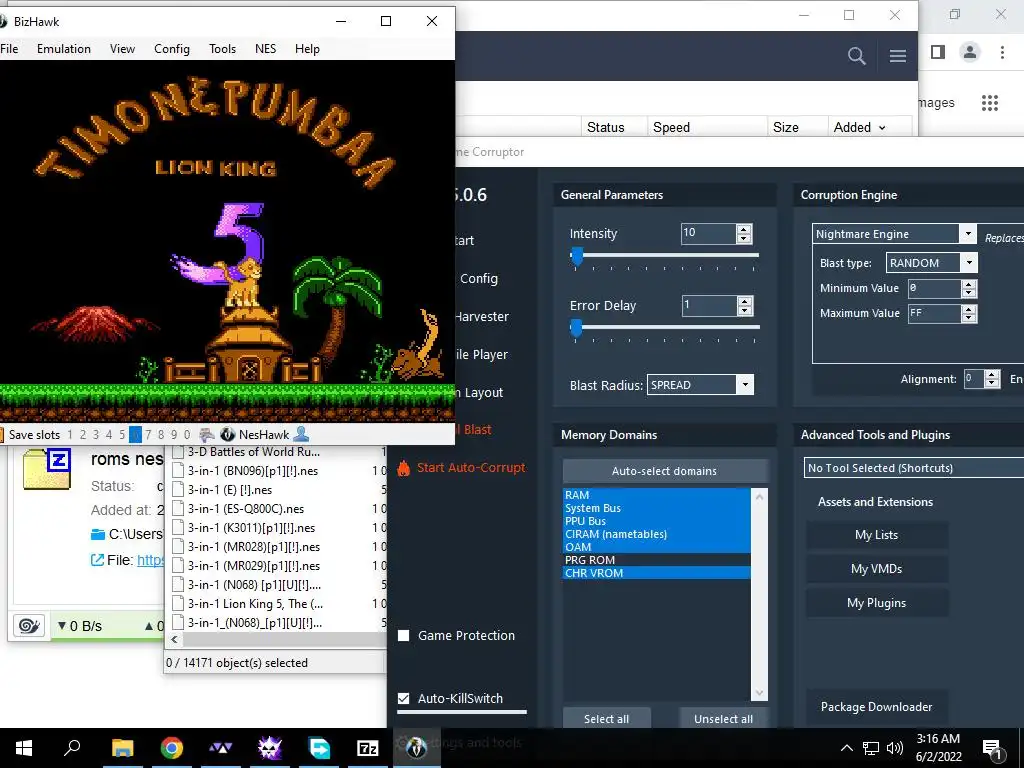This screenshot has width=1024, height=768.
Task: Toggle the Auto-KillSwitch checkbox
Action: [x=404, y=699]
